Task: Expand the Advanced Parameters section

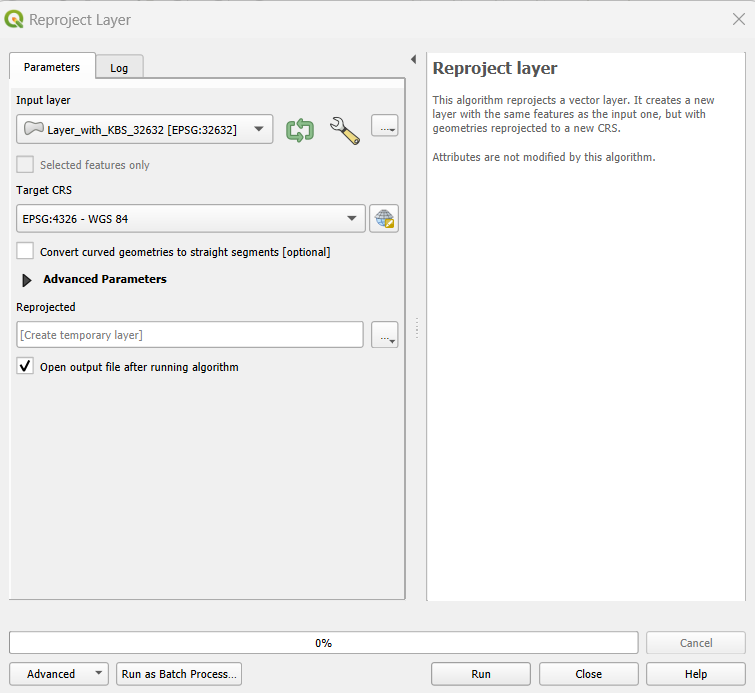Action: pyautogui.click(x=27, y=280)
